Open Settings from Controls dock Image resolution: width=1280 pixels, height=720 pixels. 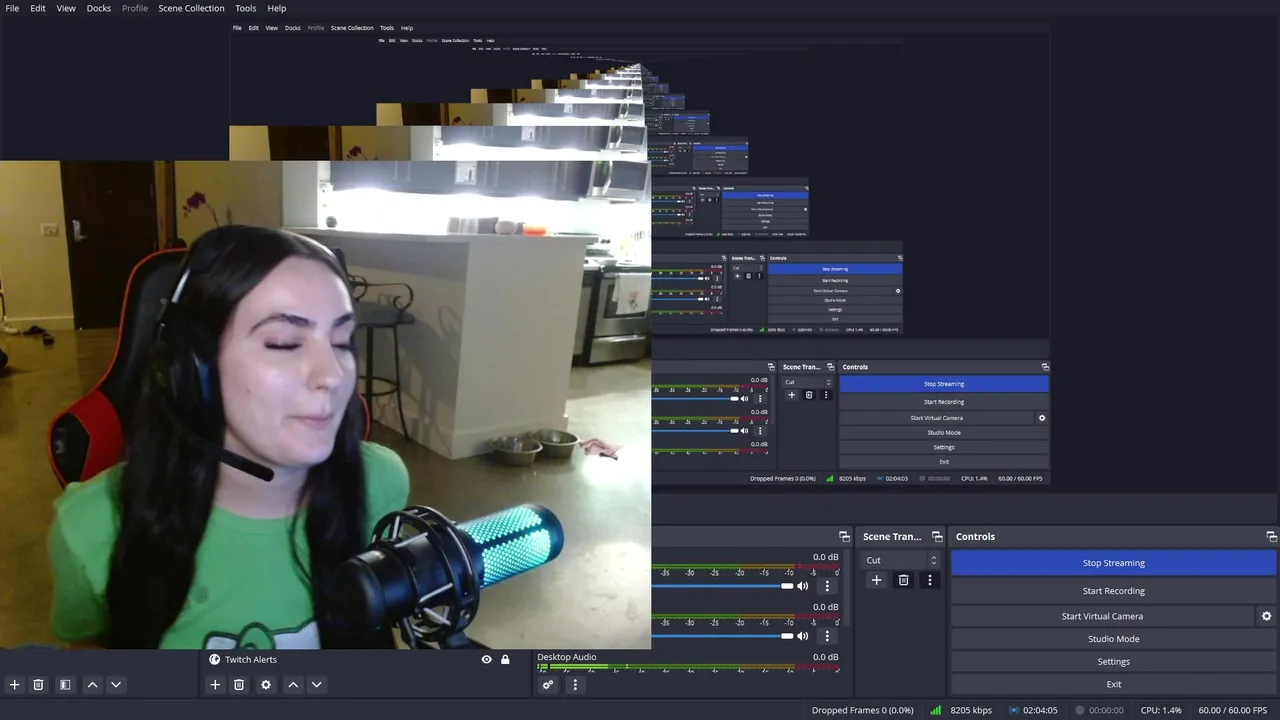[x=1113, y=662]
